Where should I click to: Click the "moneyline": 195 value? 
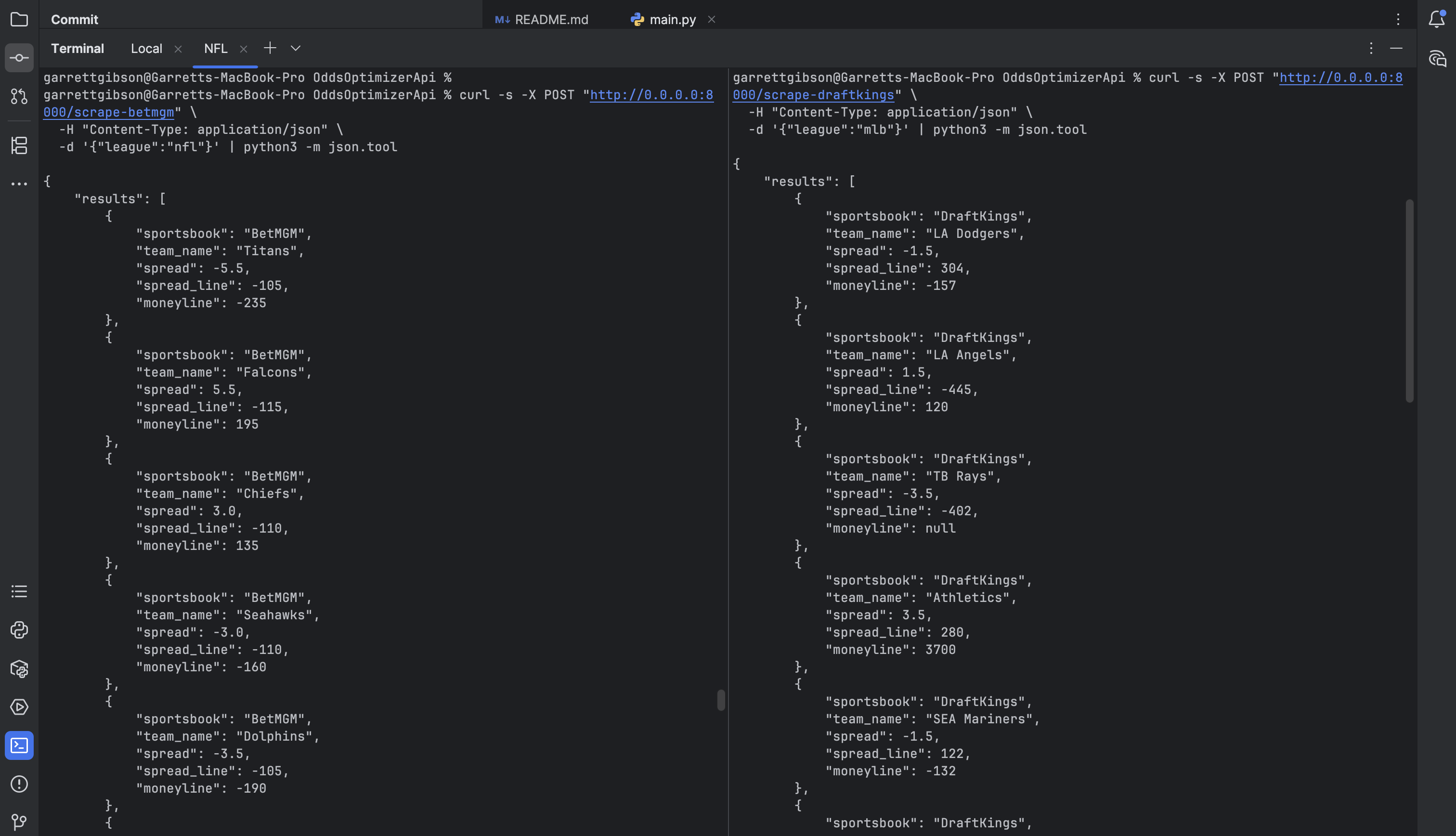pos(247,424)
